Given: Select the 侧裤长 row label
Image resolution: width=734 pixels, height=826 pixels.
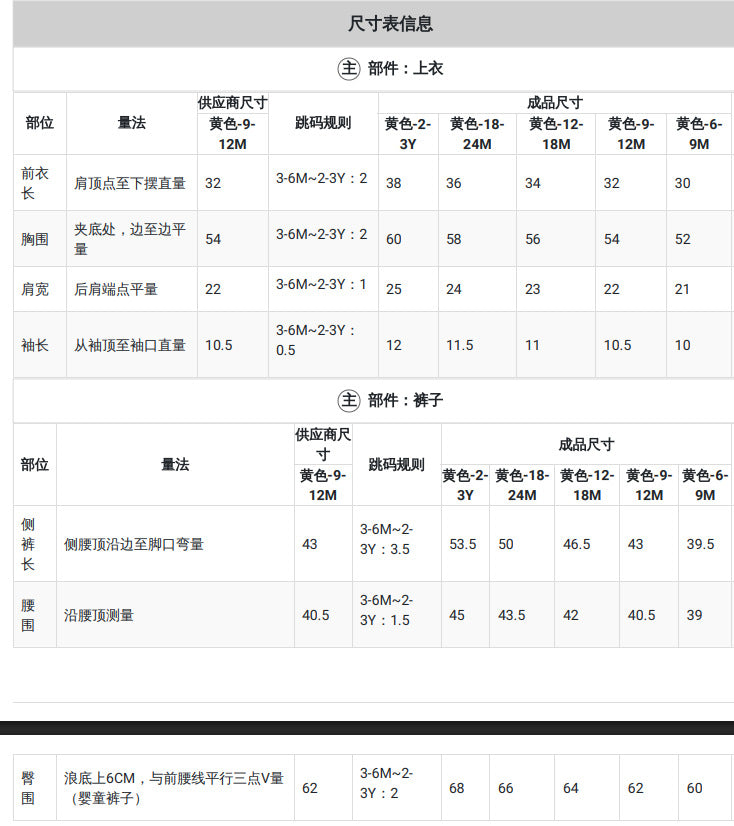Looking at the screenshot, I should pos(28,544).
